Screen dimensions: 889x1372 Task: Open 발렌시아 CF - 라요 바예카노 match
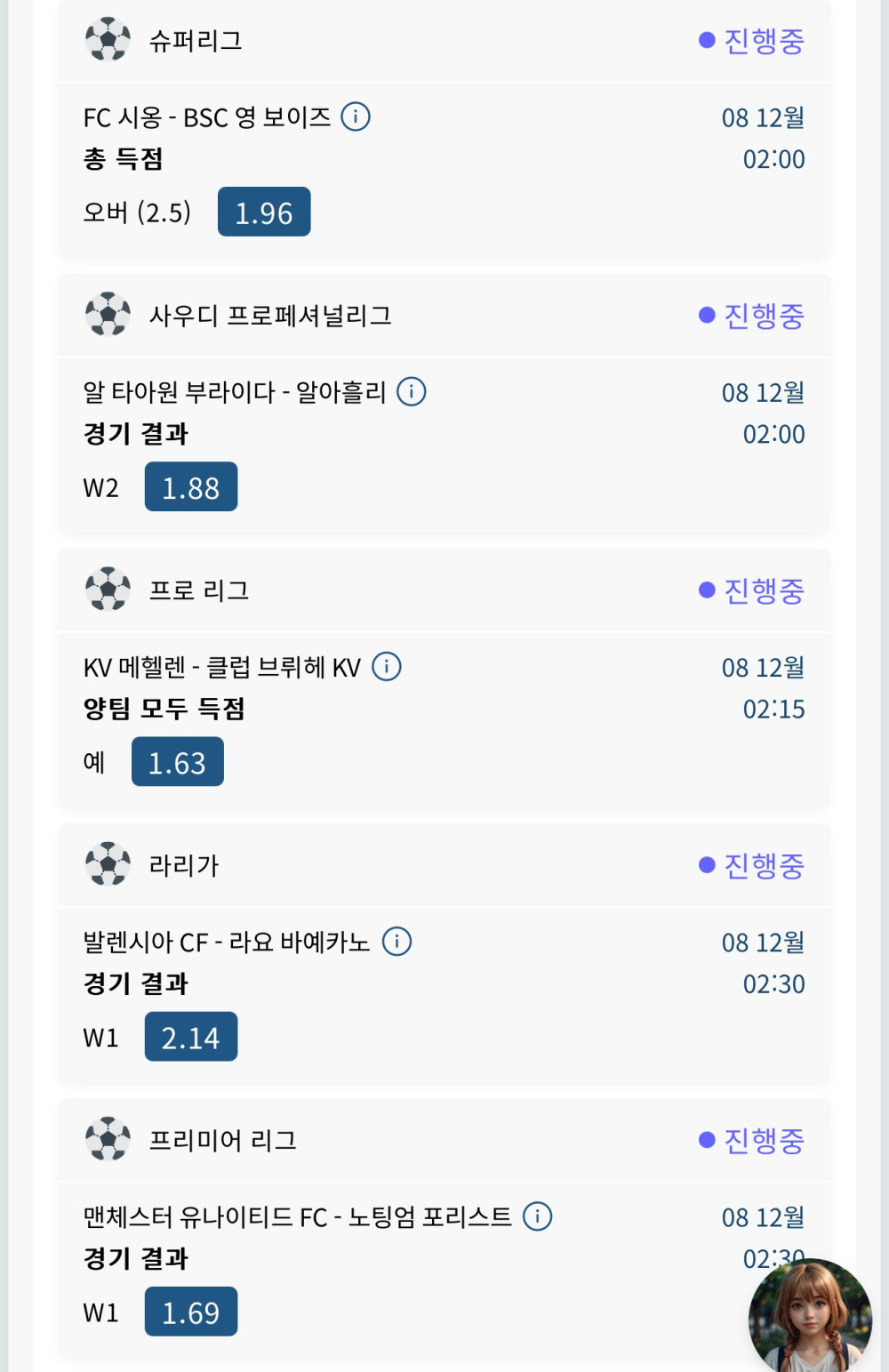click(226, 942)
